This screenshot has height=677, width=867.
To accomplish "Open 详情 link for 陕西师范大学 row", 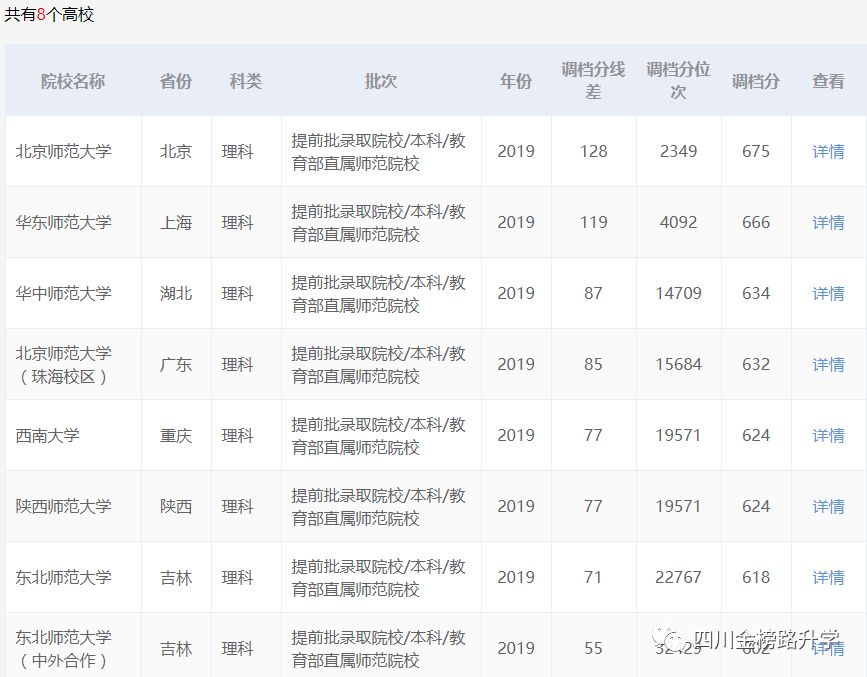I will coord(828,506).
